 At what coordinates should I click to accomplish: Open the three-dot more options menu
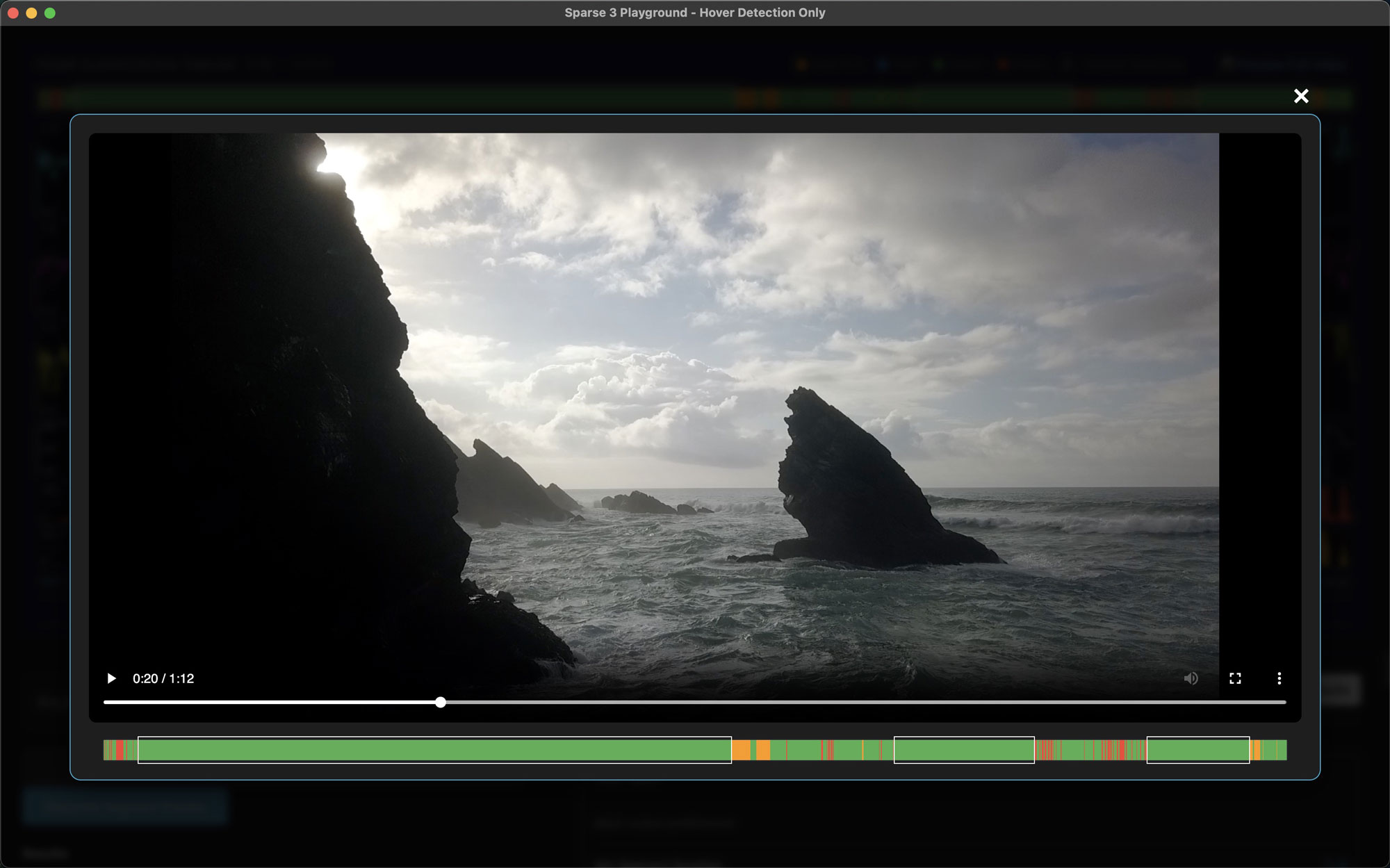pyautogui.click(x=1279, y=678)
